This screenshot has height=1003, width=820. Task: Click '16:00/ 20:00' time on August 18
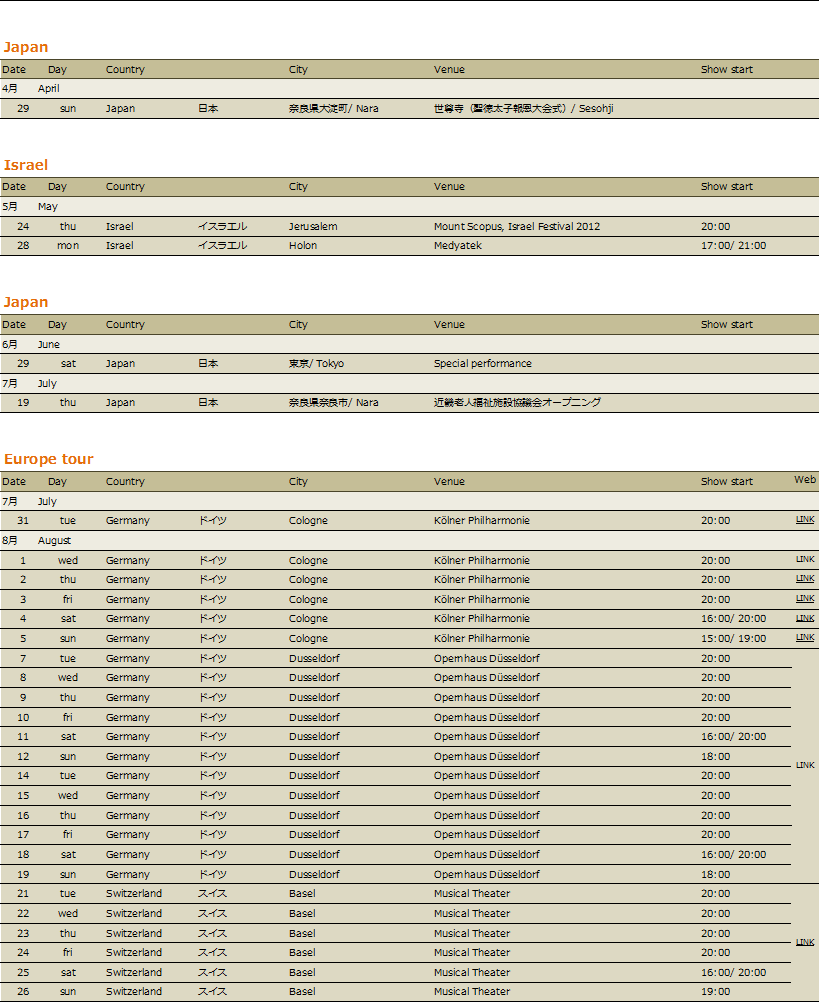click(x=733, y=855)
